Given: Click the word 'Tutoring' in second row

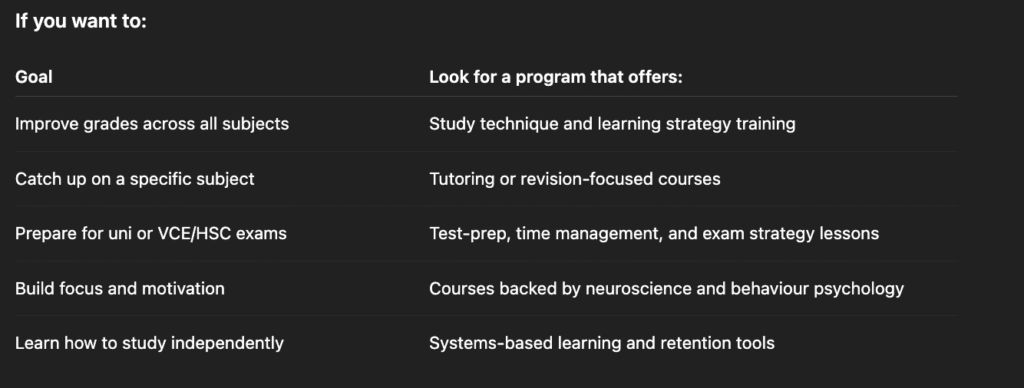Looking at the screenshot, I should 462,180.
